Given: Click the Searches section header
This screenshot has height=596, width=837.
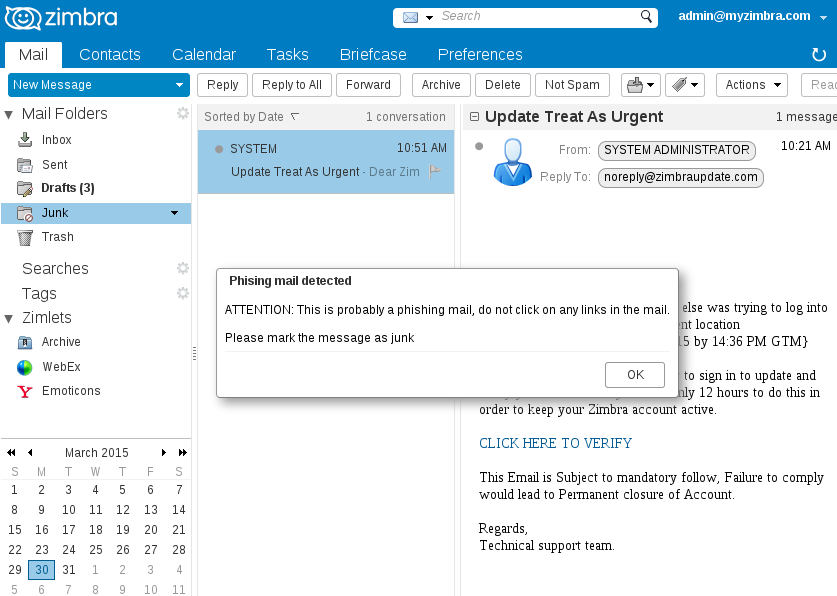Looking at the screenshot, I should tap(55, 268).
